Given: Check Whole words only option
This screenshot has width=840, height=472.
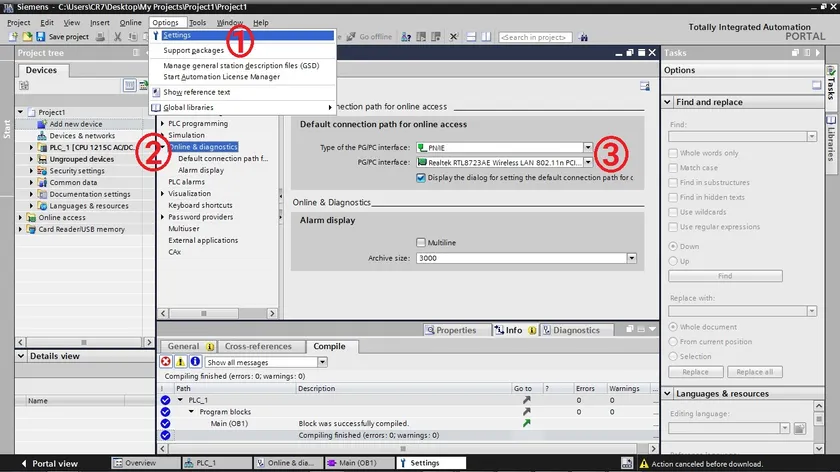Looking at the screenshot, I should [x=673, y=153].
